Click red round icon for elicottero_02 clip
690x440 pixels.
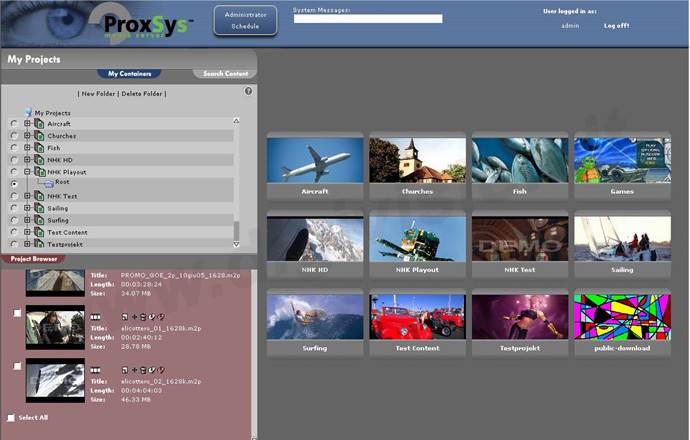[x=161, y=370]
